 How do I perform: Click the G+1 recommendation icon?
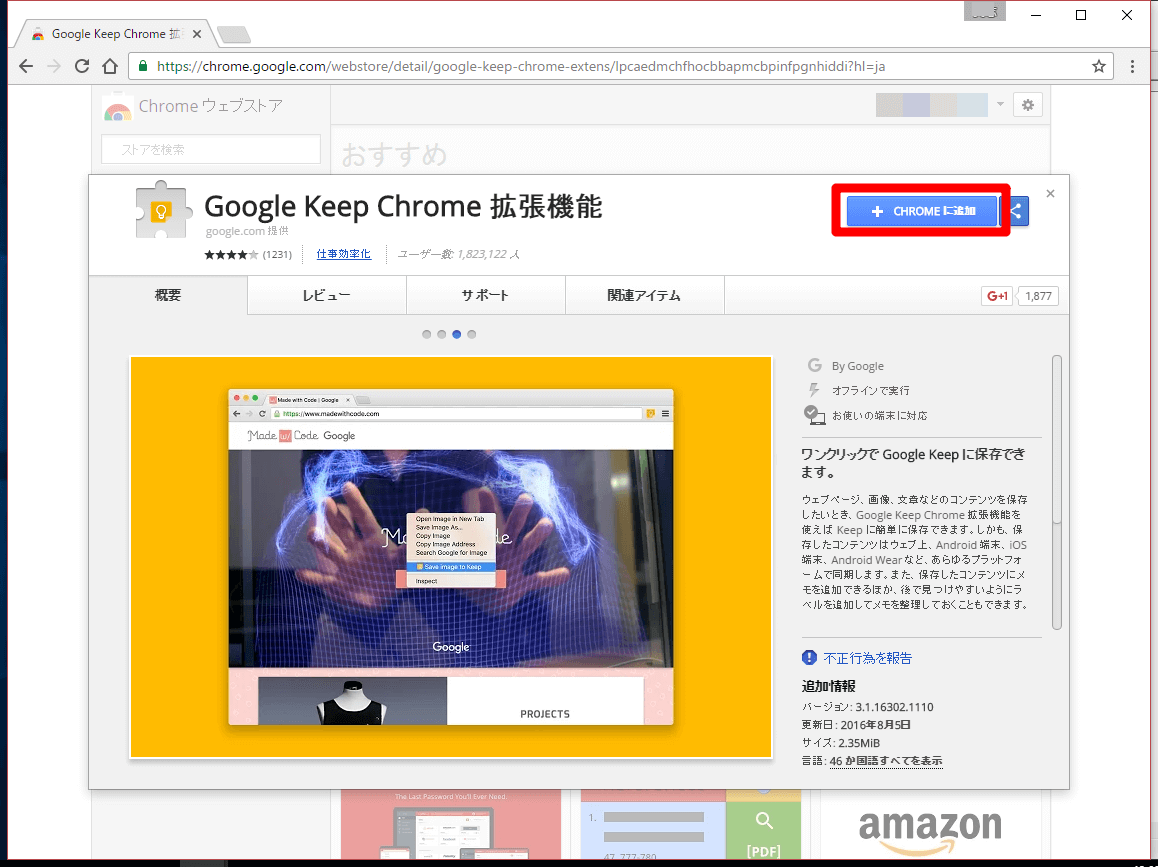pos(996,295)
